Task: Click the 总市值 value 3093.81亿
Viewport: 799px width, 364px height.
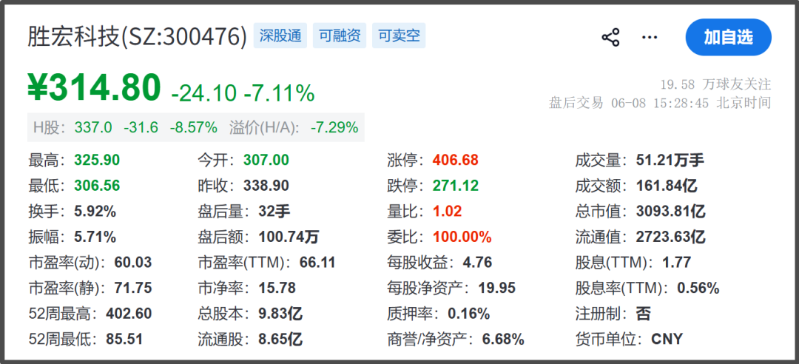Action: coord(671,212)
